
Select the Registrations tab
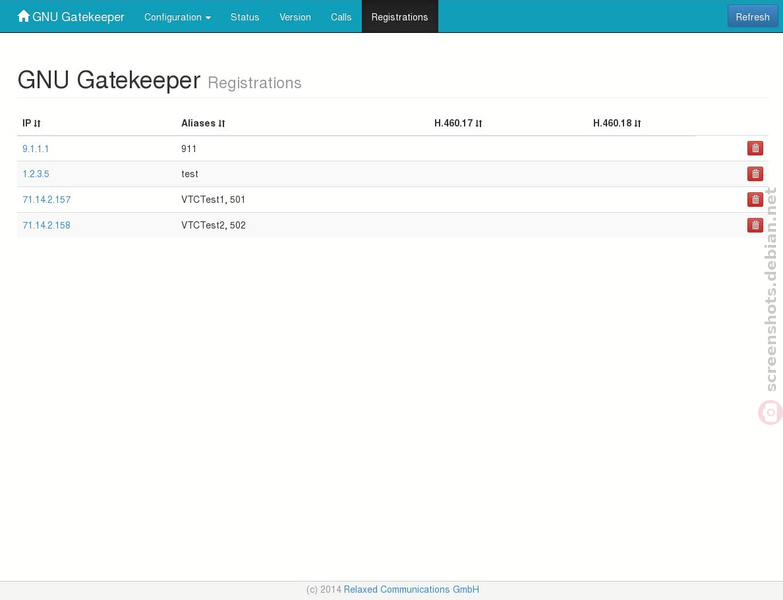399,17
